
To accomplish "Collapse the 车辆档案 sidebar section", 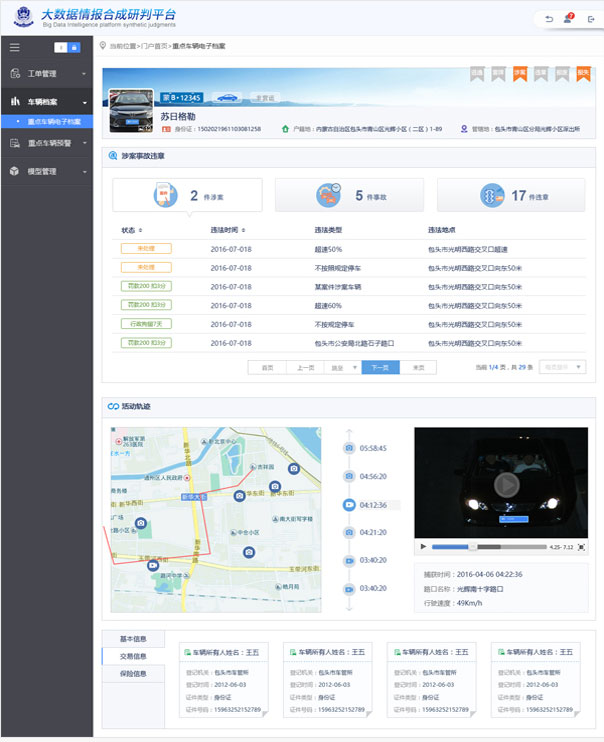I will pyautogui.click(x=46, y=102).
